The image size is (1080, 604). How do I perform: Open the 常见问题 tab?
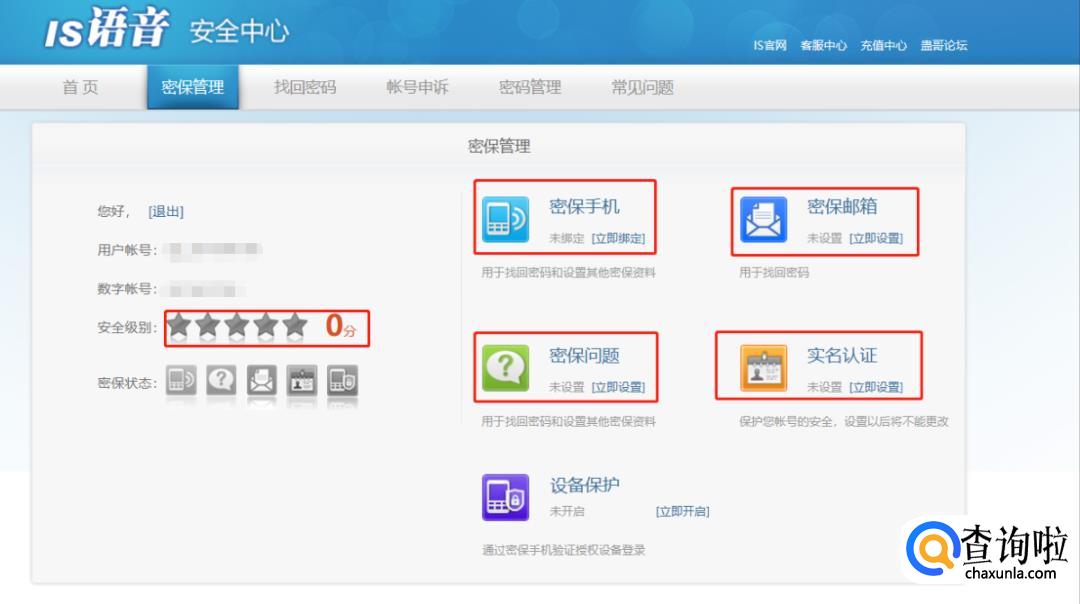[642, 88]
